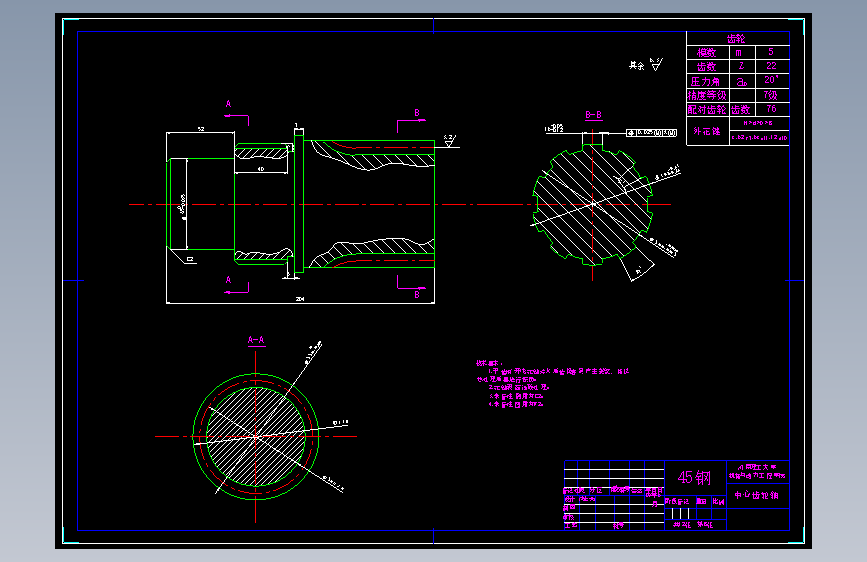
Task: Select the surface roughness symbol at shaft right end
Action: (449, 141)
